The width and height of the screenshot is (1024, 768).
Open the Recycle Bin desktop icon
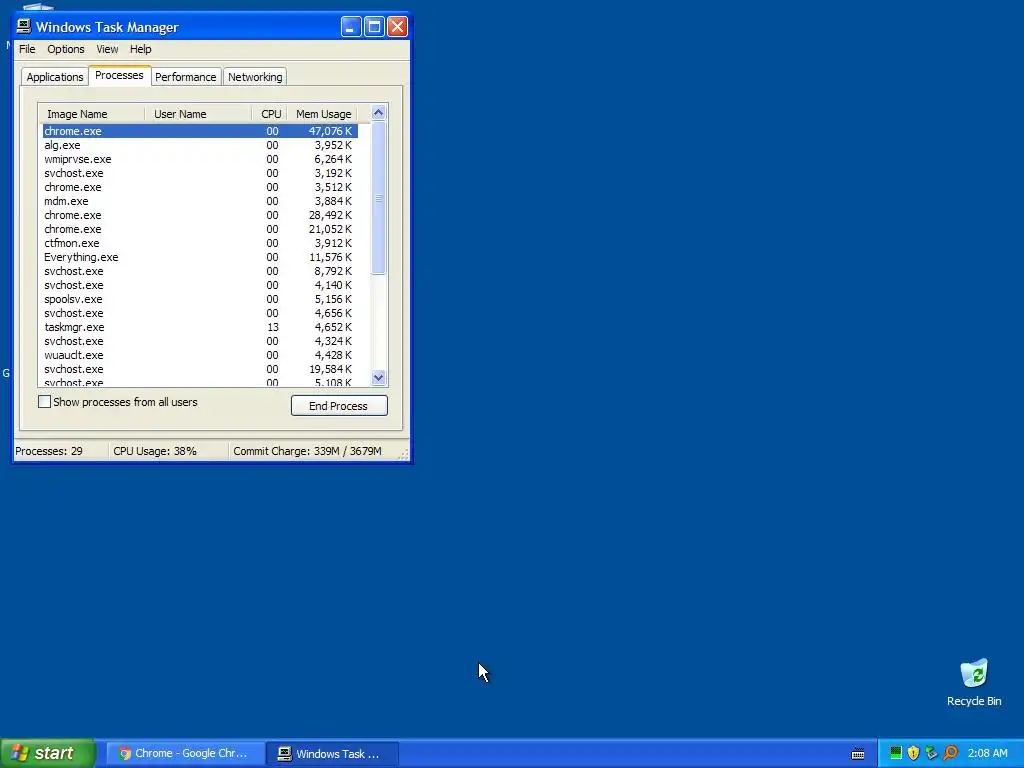pyautogui.click(x=974, y=682)
